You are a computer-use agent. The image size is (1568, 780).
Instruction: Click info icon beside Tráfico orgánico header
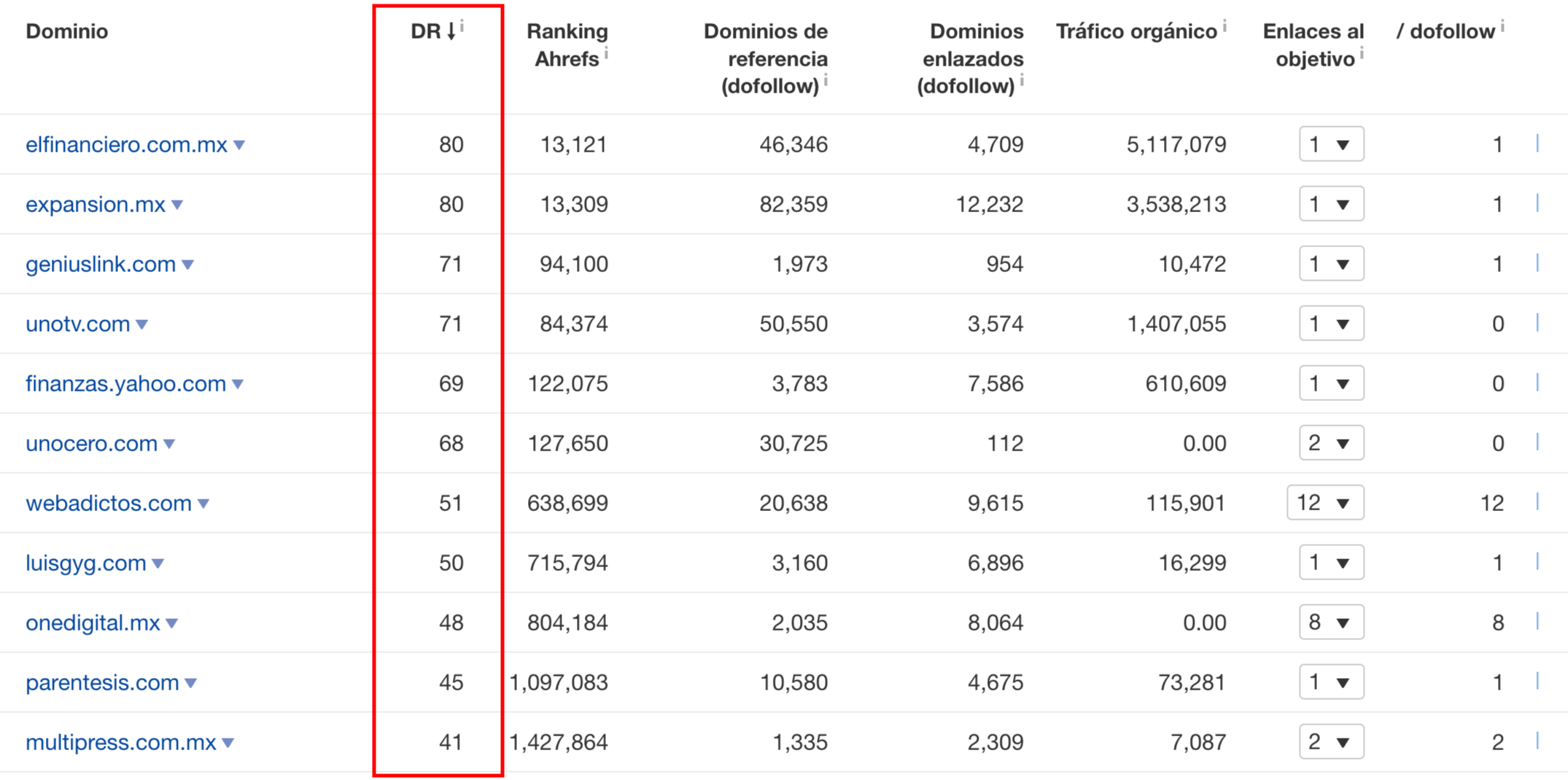tap(1224, 26)
